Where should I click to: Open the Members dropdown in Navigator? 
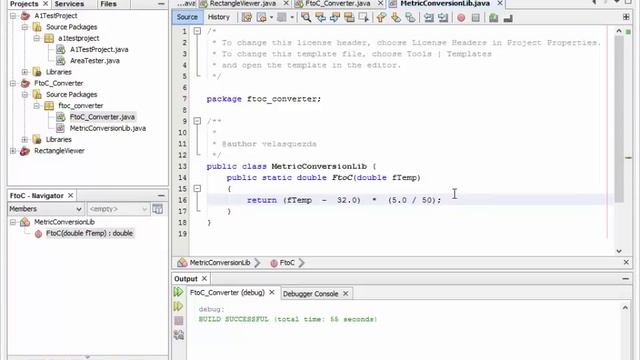click(x=46, y=209)
